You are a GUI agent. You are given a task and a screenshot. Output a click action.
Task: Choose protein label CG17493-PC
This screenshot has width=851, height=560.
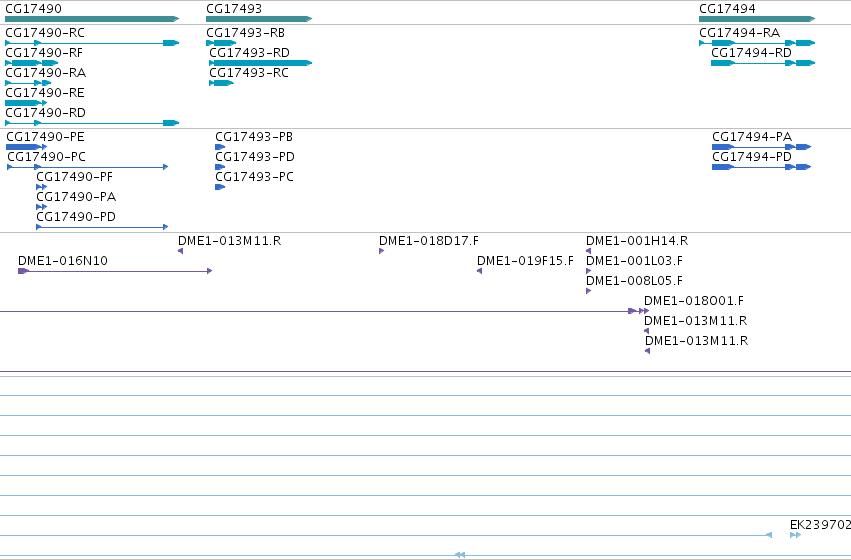[x=255, y=177]
